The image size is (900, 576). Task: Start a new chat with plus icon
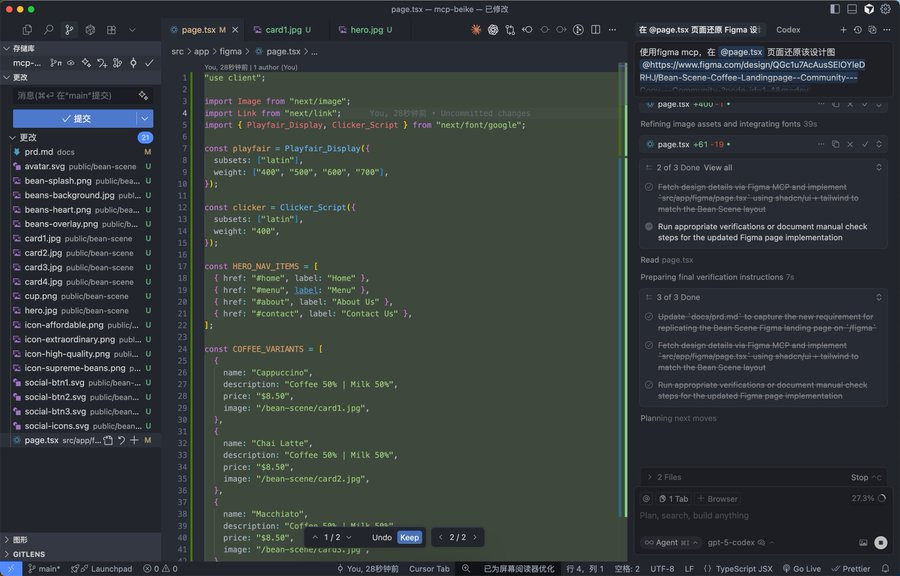click(x=843, y=30)
